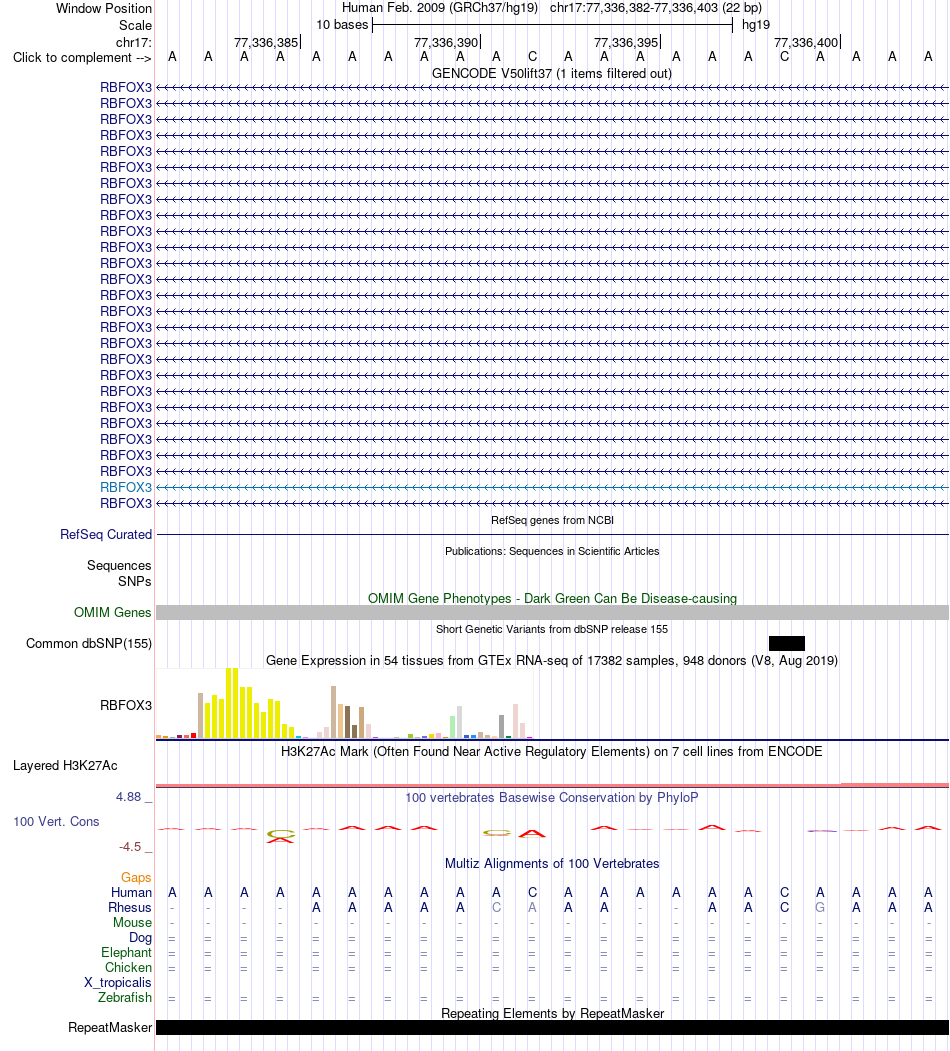Click the -4.5 PhyloP lower scale value
The width and height of the screenshot is (950, 1051).
pyautogui.click(x=130, y=847)
